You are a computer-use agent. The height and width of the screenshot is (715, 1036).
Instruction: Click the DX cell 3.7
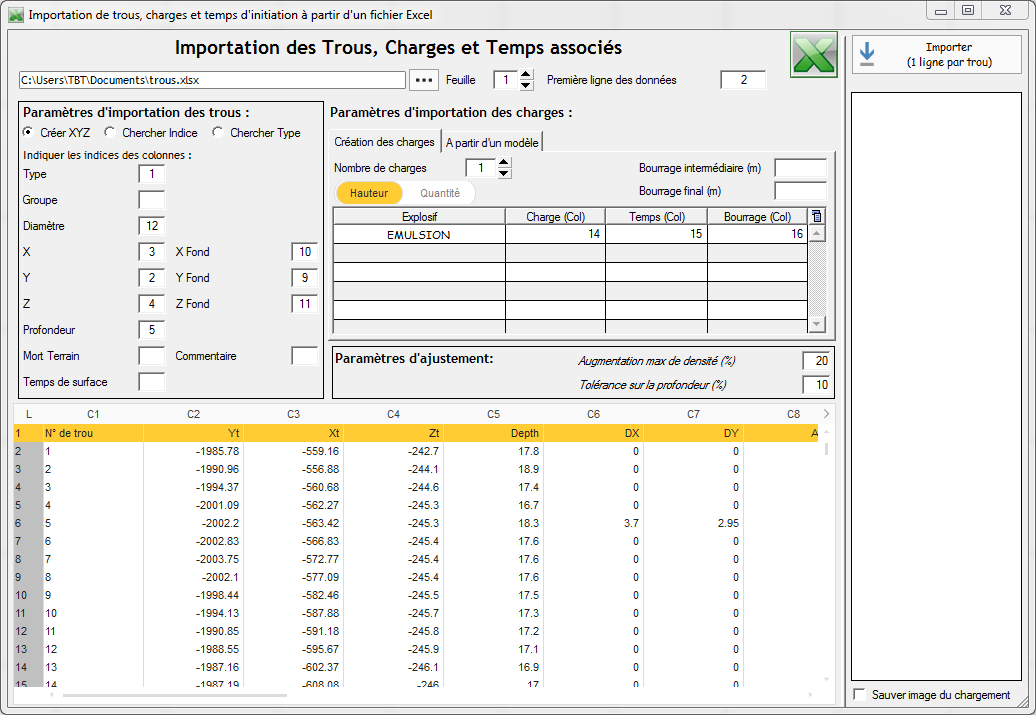click(x=593, y=523)
